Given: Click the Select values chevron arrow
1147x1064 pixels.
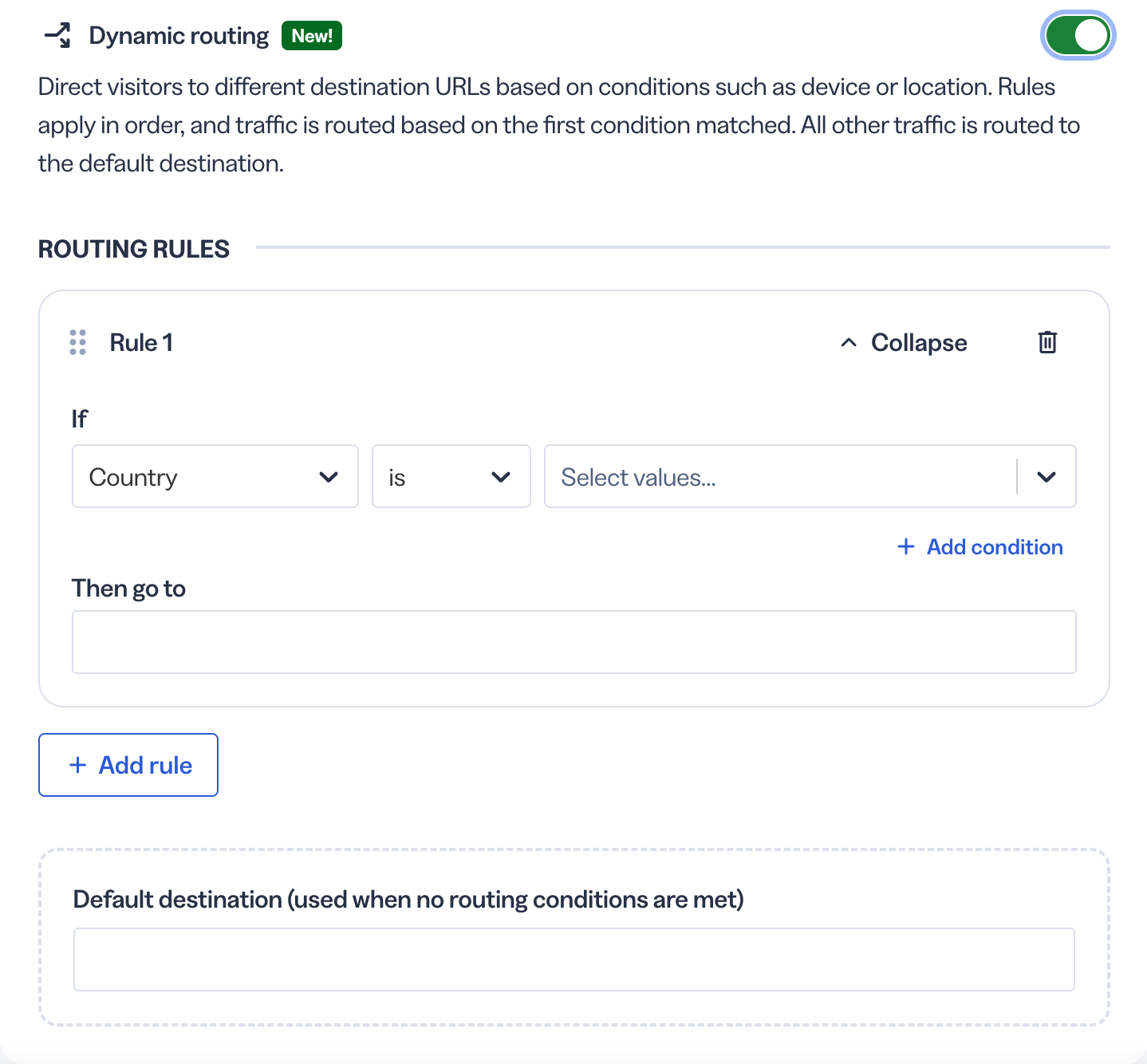Looking at the screenshot, I should tap(1046, 476).
